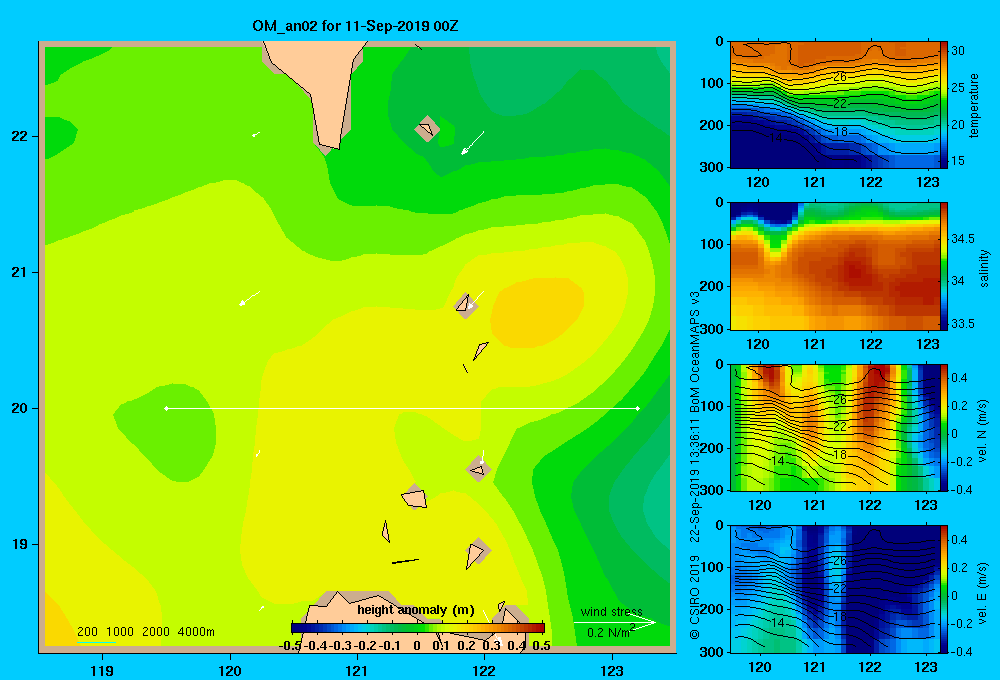
Task: Click the small island near 121.5°E, 22°N
Action: coord(427,129)
